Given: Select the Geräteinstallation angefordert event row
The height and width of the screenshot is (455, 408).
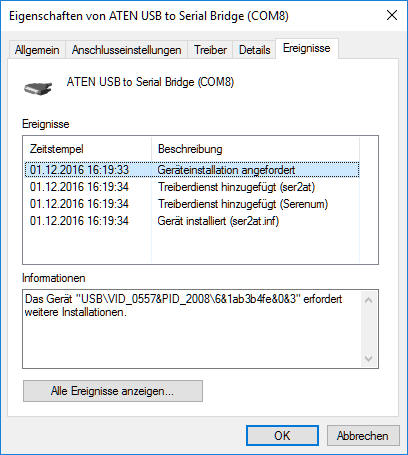Looking at the screenshot, I should click(x=192, y=170).
